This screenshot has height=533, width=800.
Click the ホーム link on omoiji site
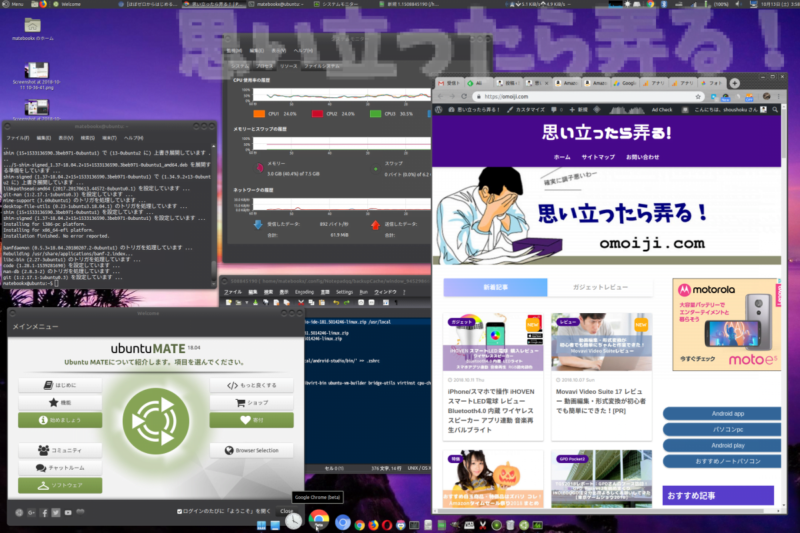562,157
